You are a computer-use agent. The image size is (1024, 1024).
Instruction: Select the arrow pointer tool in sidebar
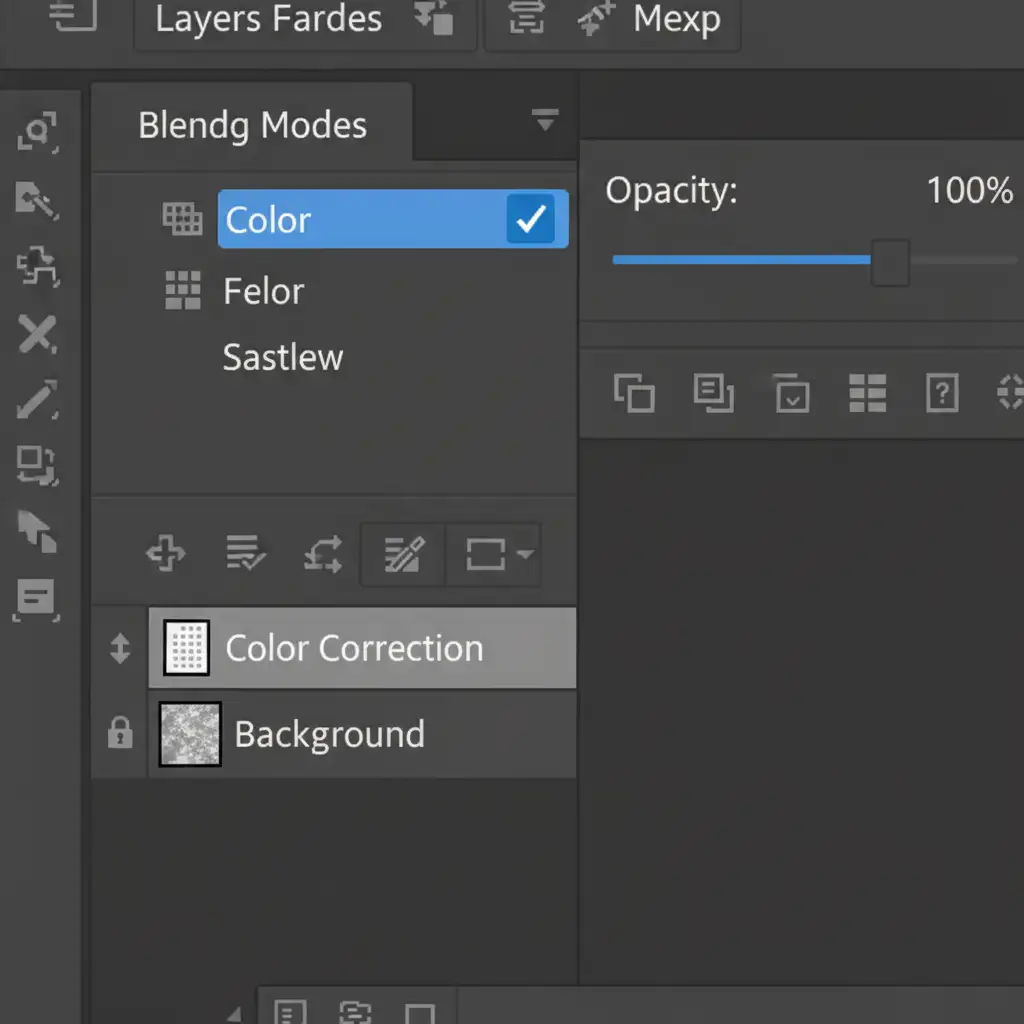click(37, 531)
